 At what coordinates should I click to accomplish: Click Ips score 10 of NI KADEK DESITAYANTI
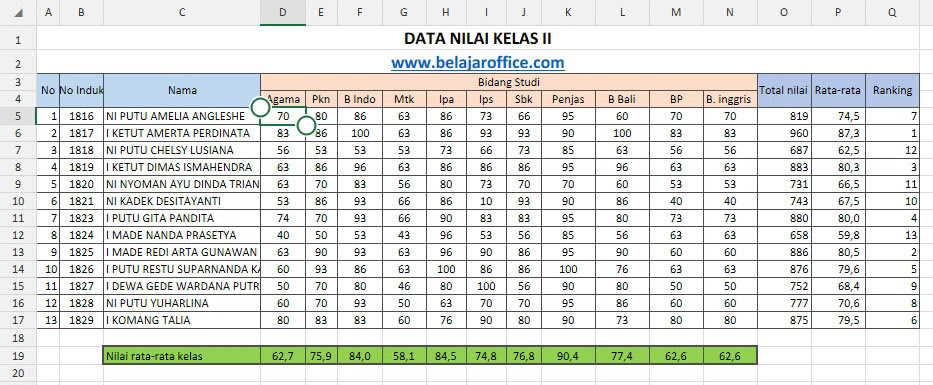[x=486, y=201]
